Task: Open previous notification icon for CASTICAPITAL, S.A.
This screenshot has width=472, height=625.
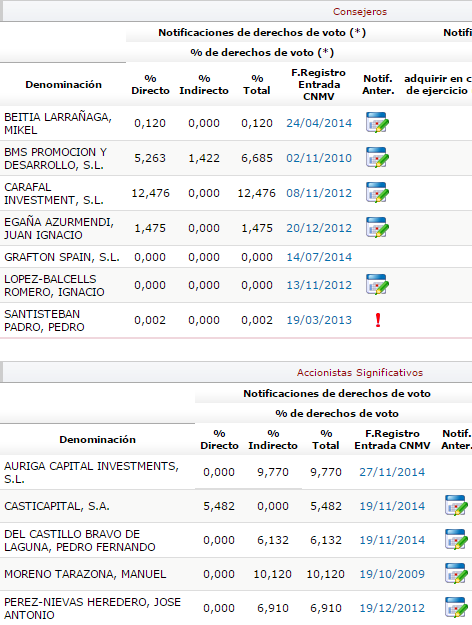Action: pos(456,505)
